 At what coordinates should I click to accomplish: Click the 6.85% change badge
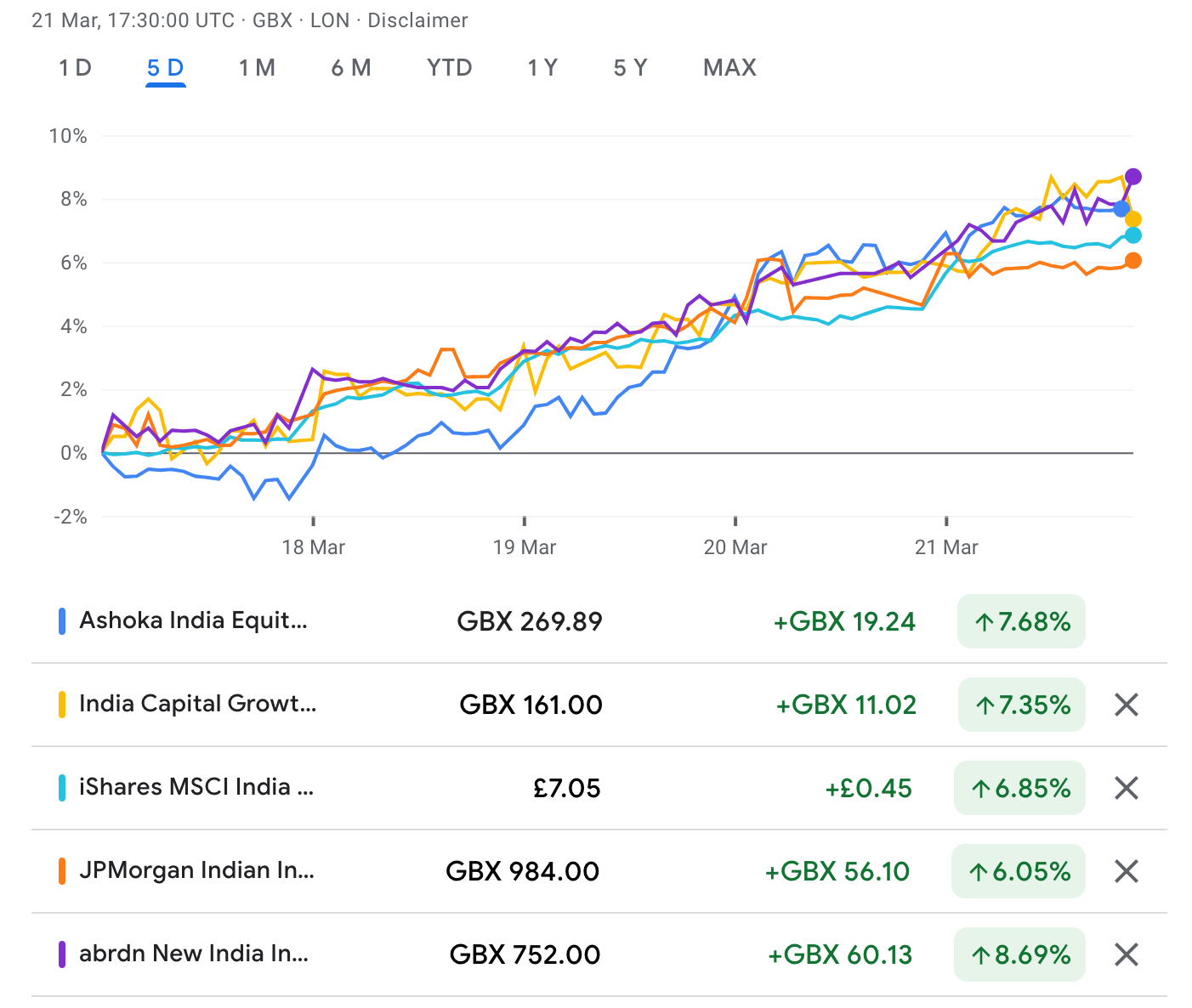1019,788
